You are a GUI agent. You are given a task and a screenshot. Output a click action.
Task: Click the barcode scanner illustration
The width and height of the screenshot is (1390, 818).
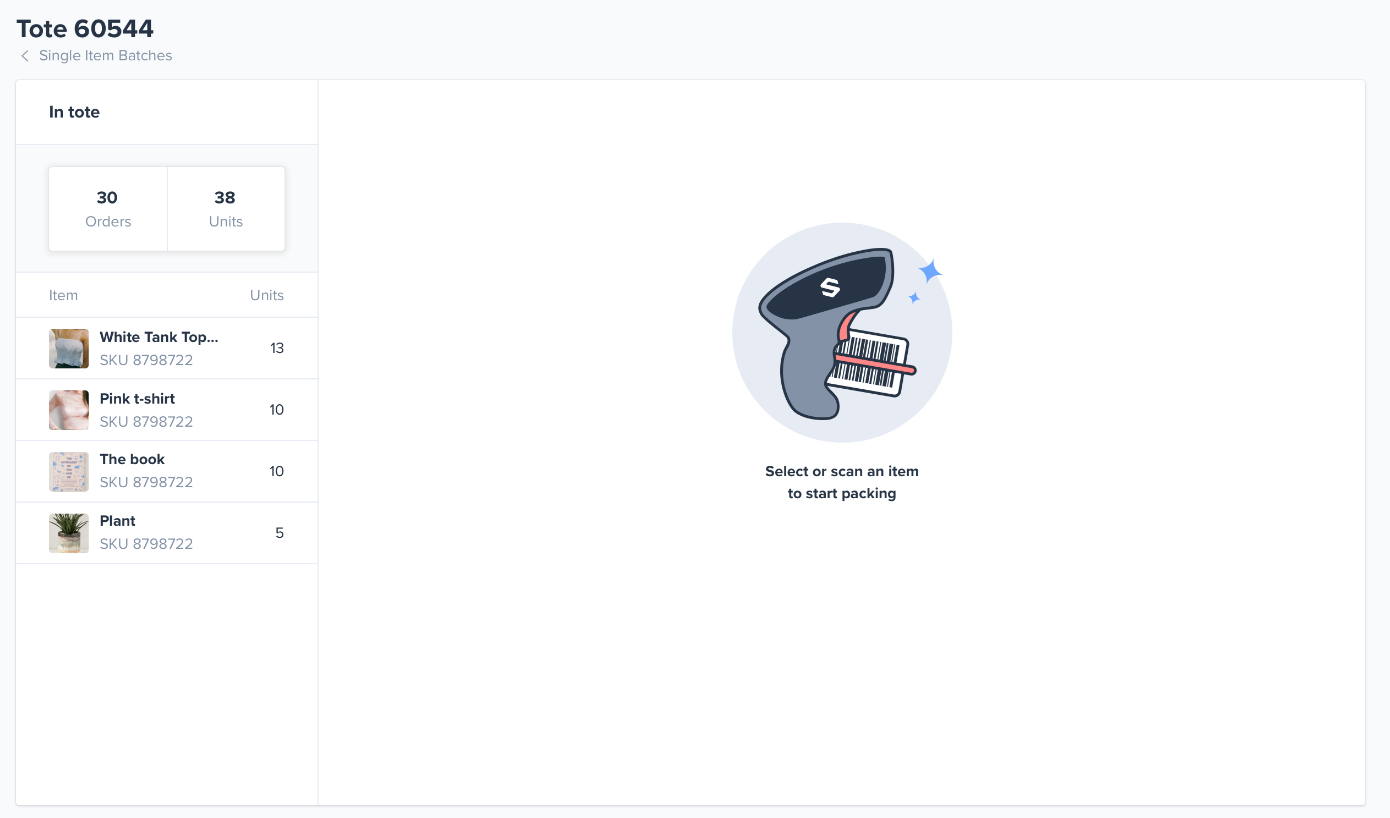click(x=842, y=332)
